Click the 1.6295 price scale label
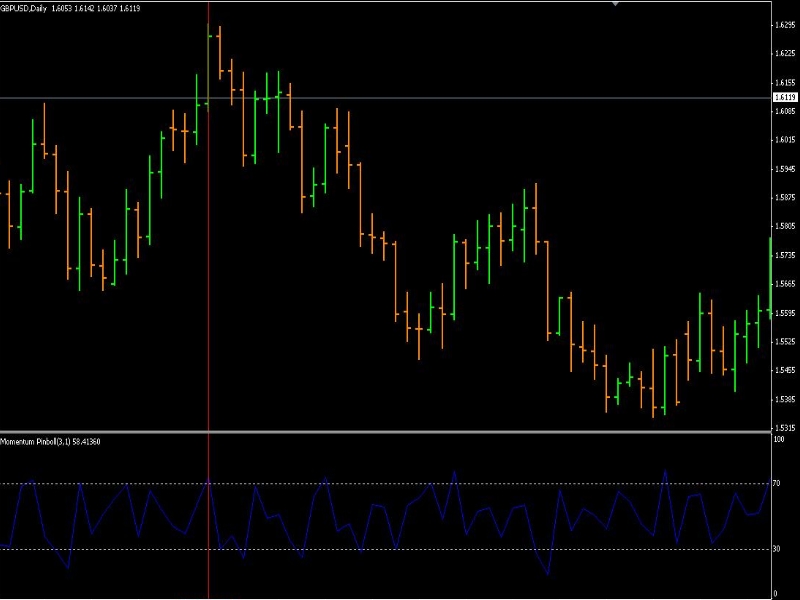The image size is (800, 600). pos(785,26)
